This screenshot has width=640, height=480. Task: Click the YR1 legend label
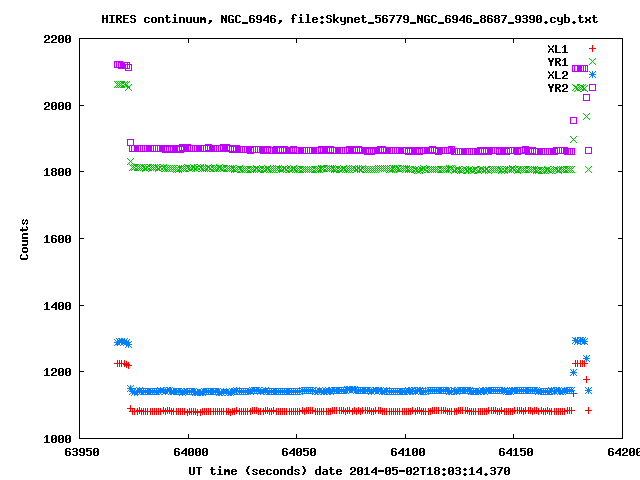click(558, 62)
